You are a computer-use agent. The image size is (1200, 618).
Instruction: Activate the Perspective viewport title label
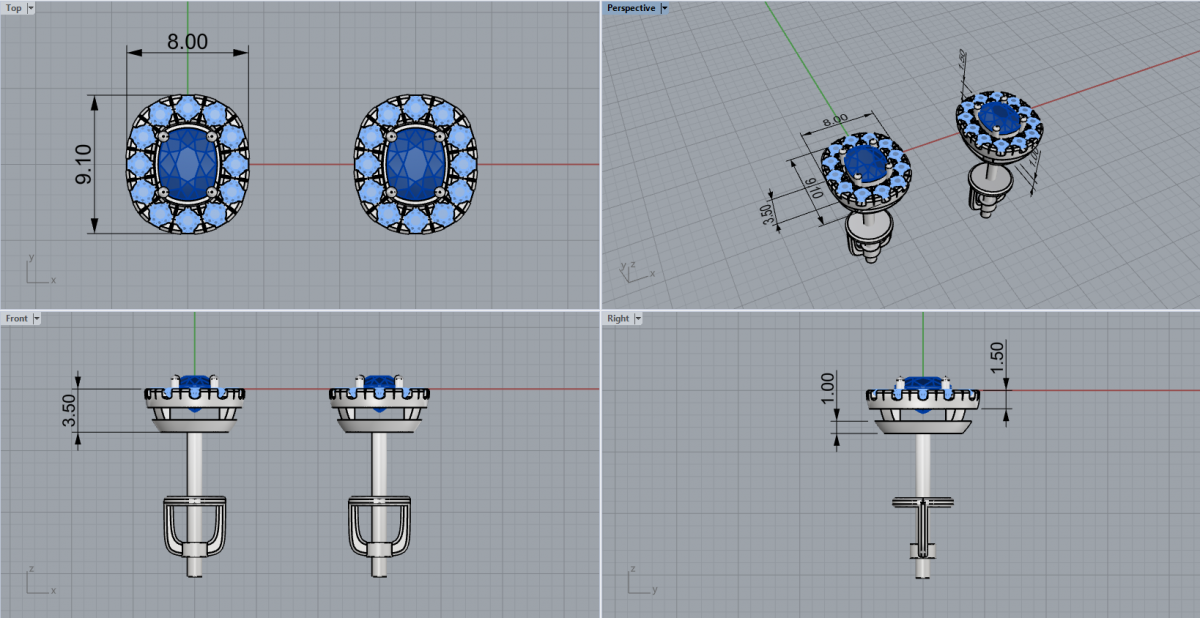(631, 8)
